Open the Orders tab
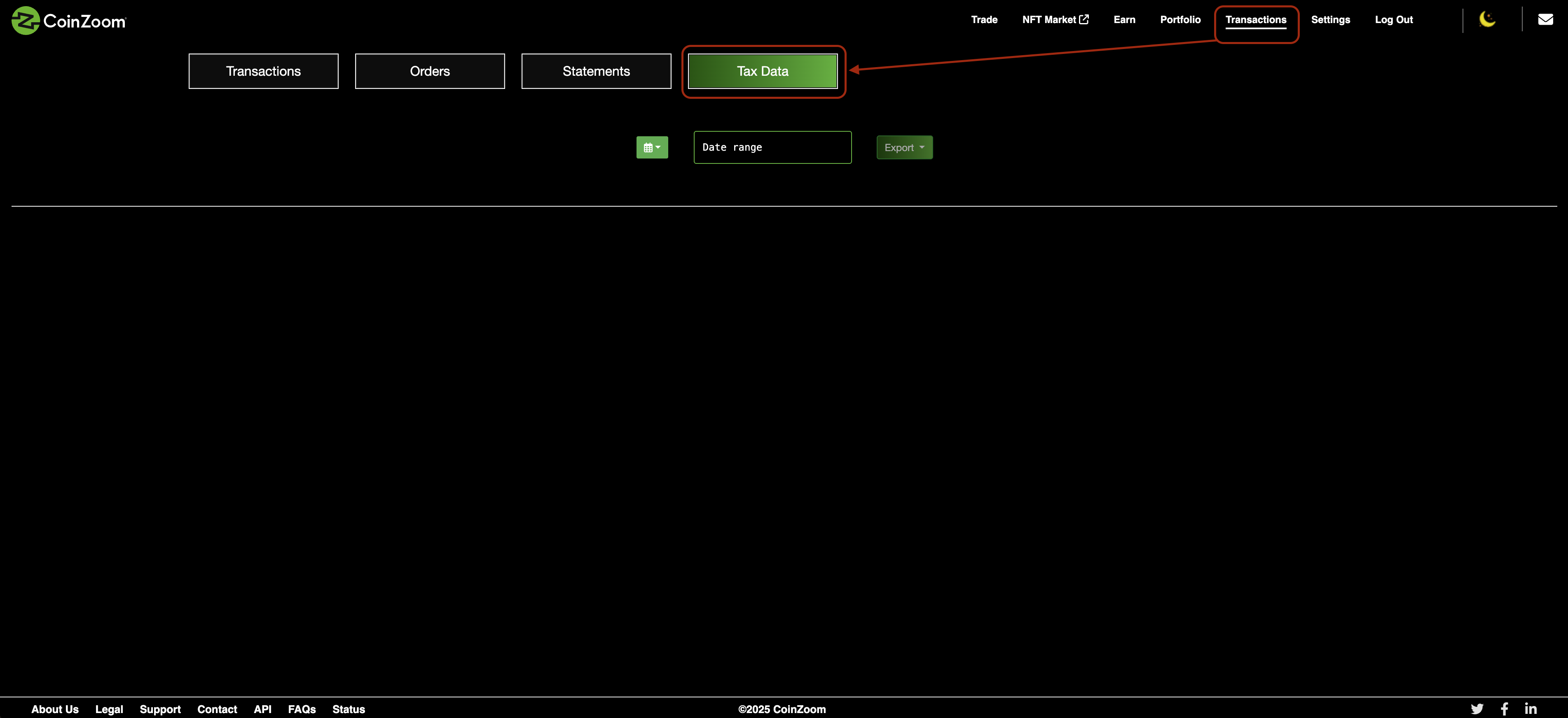Image resolution: width=1568 pixels, height=718 pixels. 430,71
